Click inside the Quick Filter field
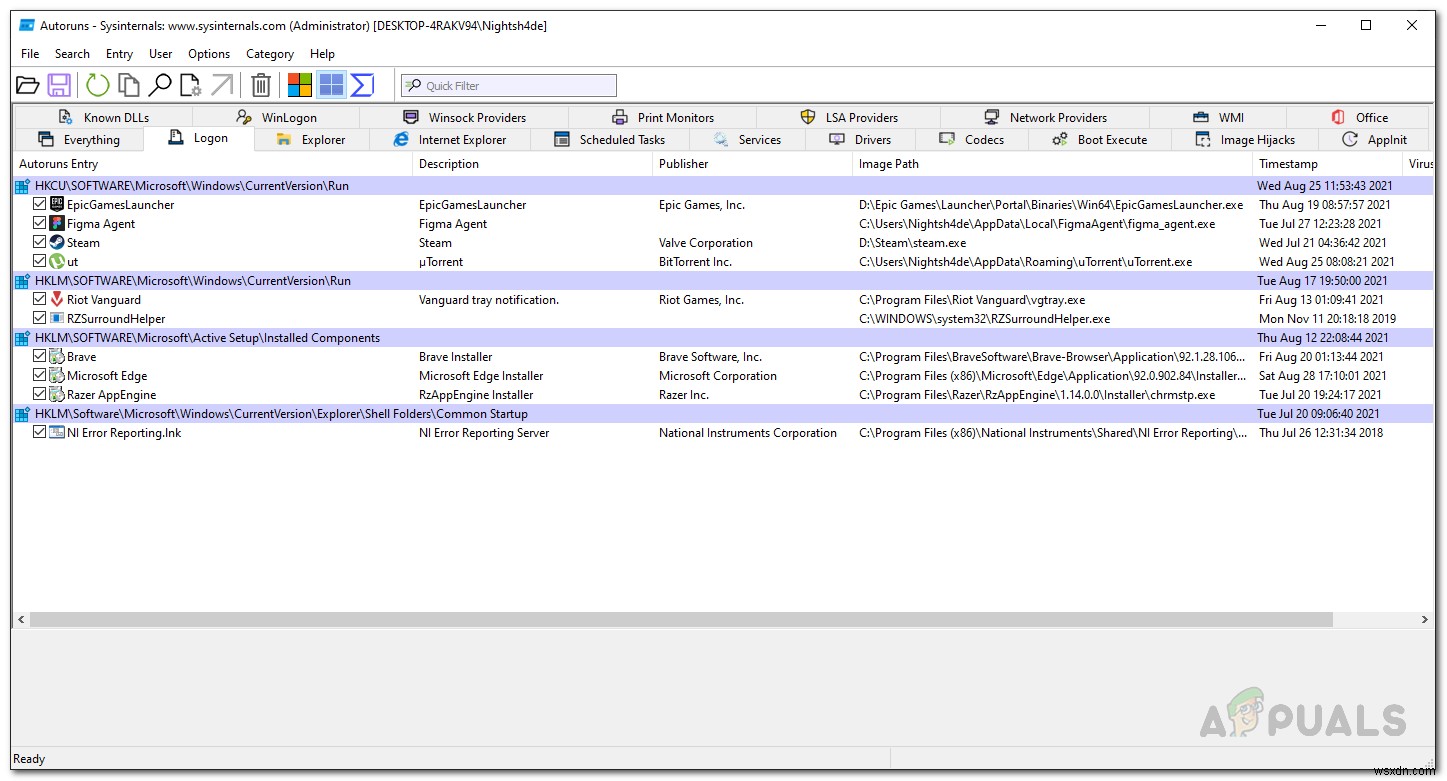The image size is (1447, 781). pos(517,86)
